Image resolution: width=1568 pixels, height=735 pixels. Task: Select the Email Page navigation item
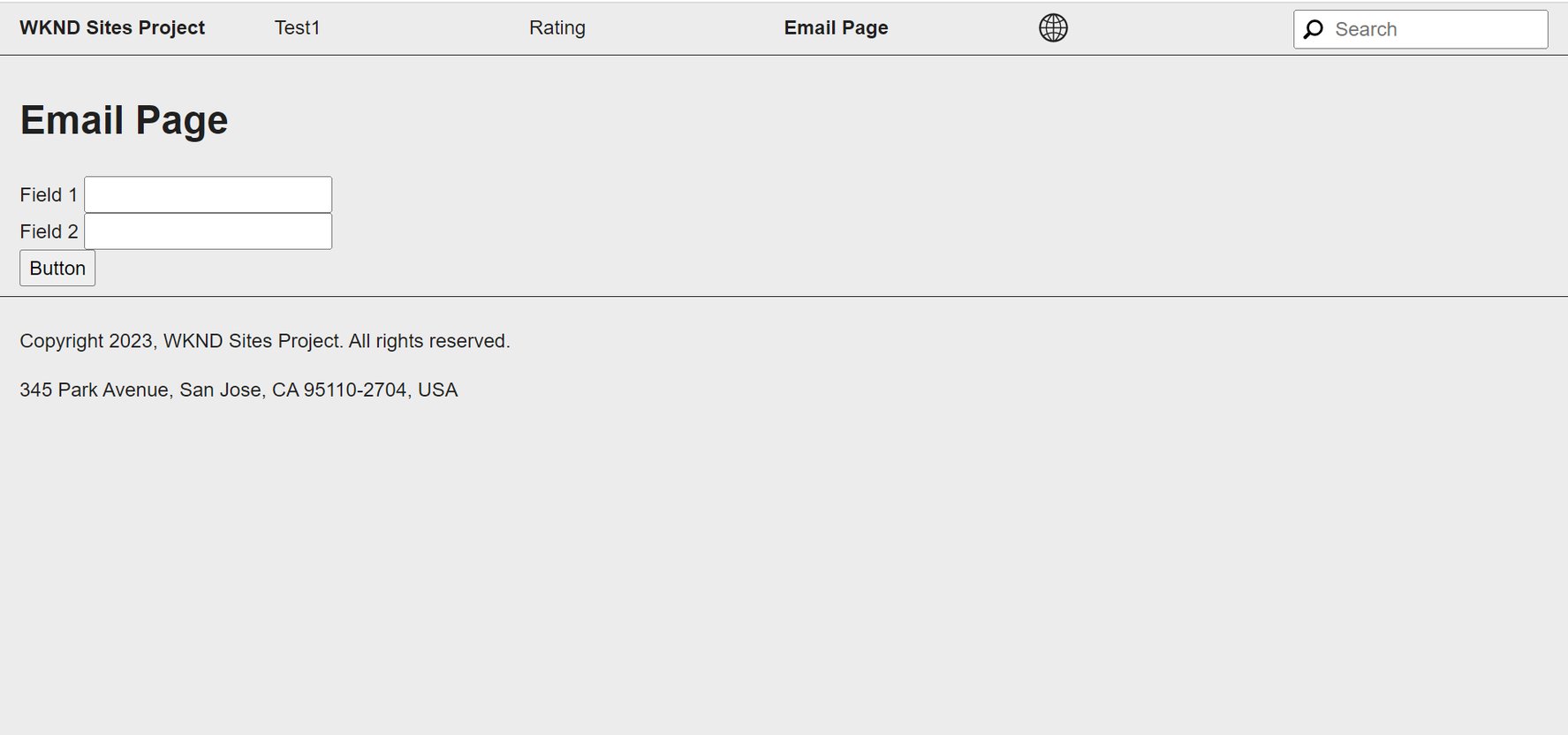pos(835,27)
